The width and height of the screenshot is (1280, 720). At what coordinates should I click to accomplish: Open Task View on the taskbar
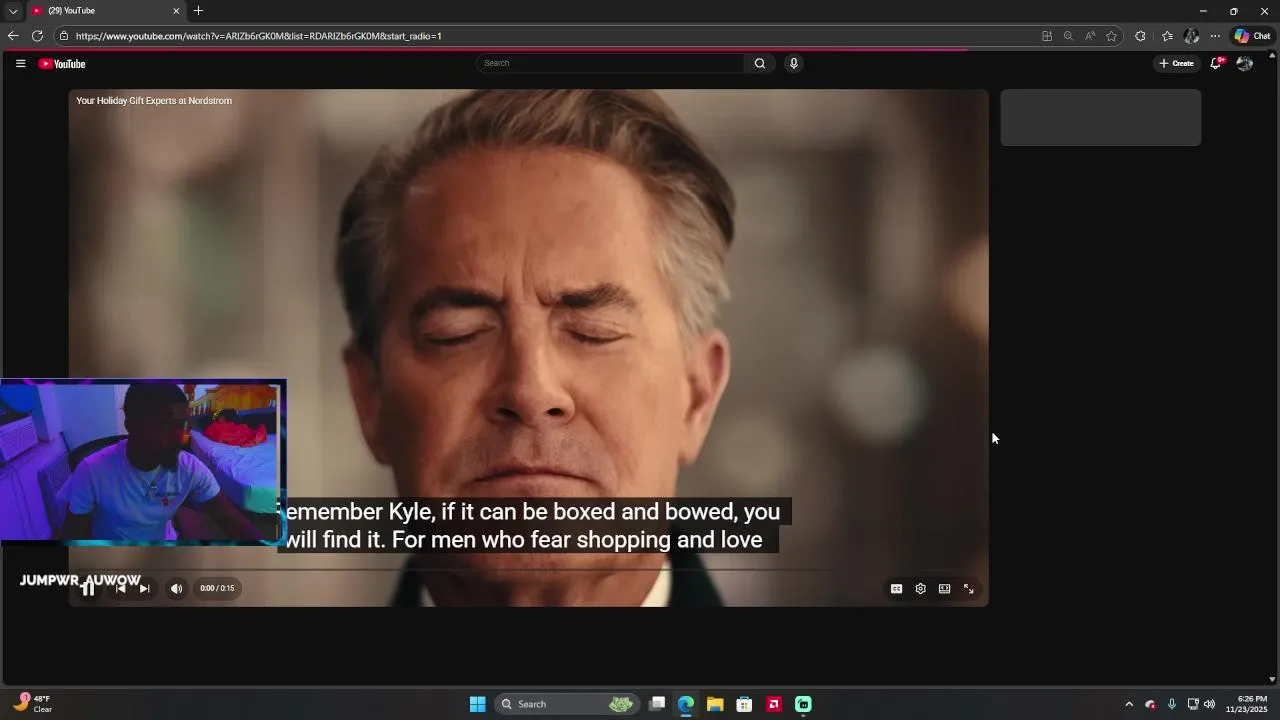657,704
